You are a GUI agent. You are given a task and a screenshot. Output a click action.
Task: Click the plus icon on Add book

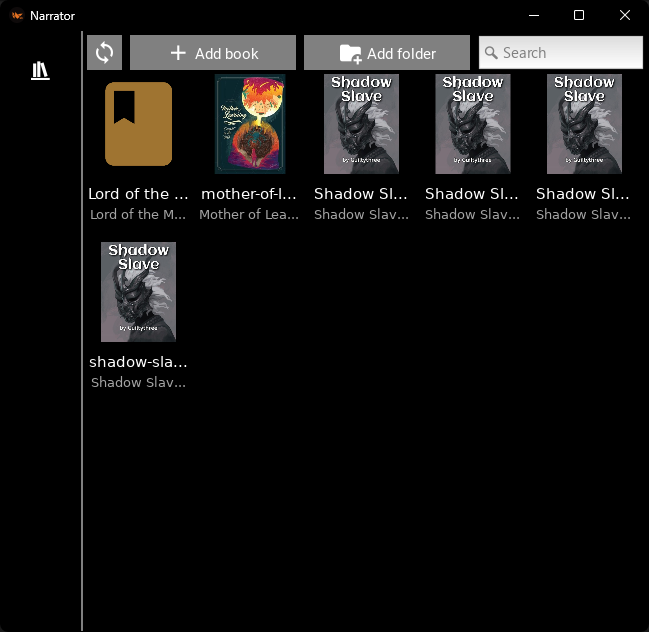[x=178, y=53]
